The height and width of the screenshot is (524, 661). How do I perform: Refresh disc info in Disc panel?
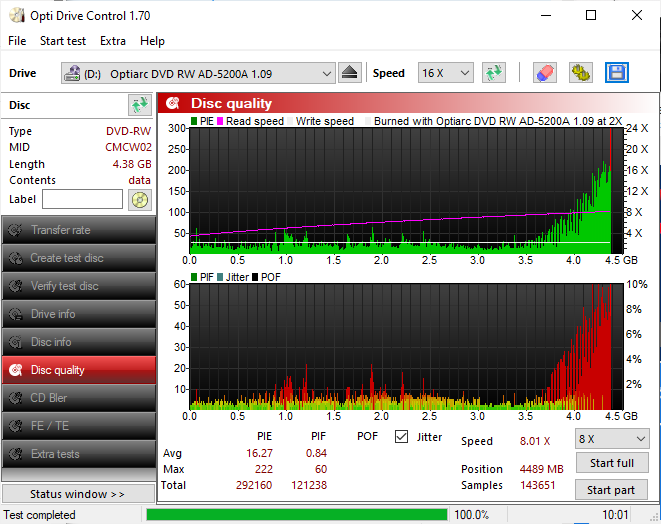point(140,105)
